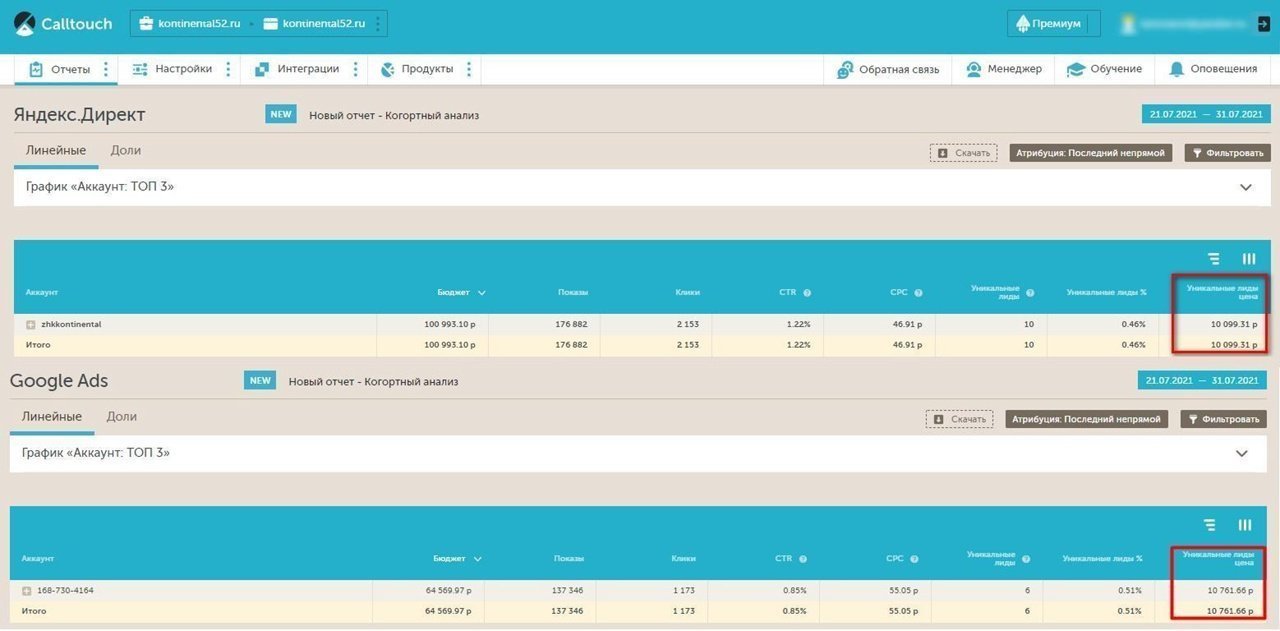Open Оповещения notifications
The image size is (1280, 631).
1212,69
